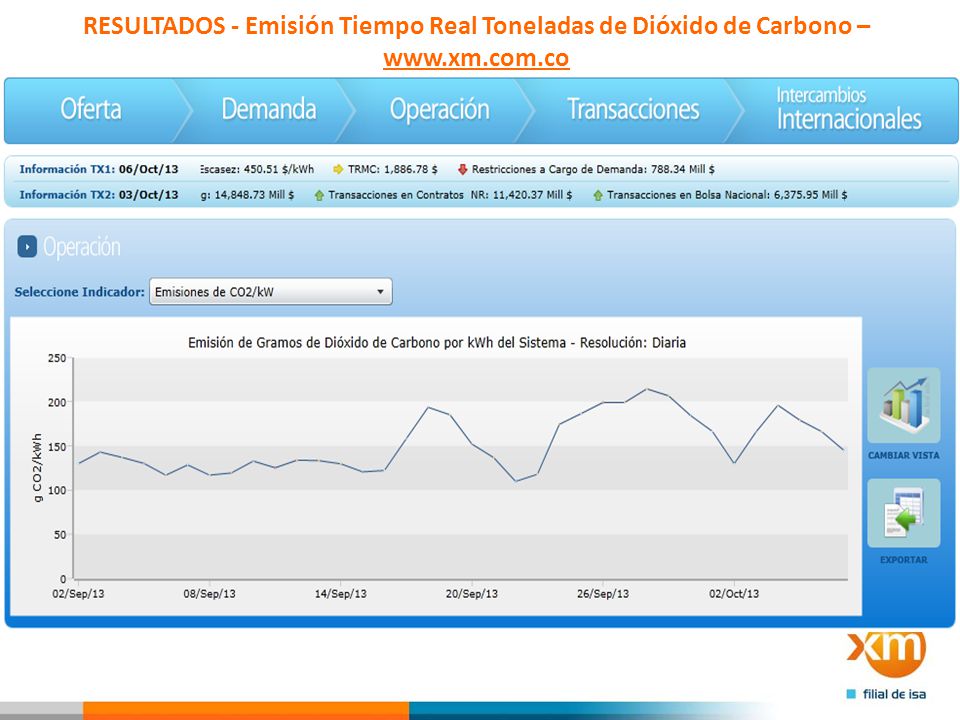
Task: Click the 14/Sep/13 axis label
Action: tap(340, 594)
